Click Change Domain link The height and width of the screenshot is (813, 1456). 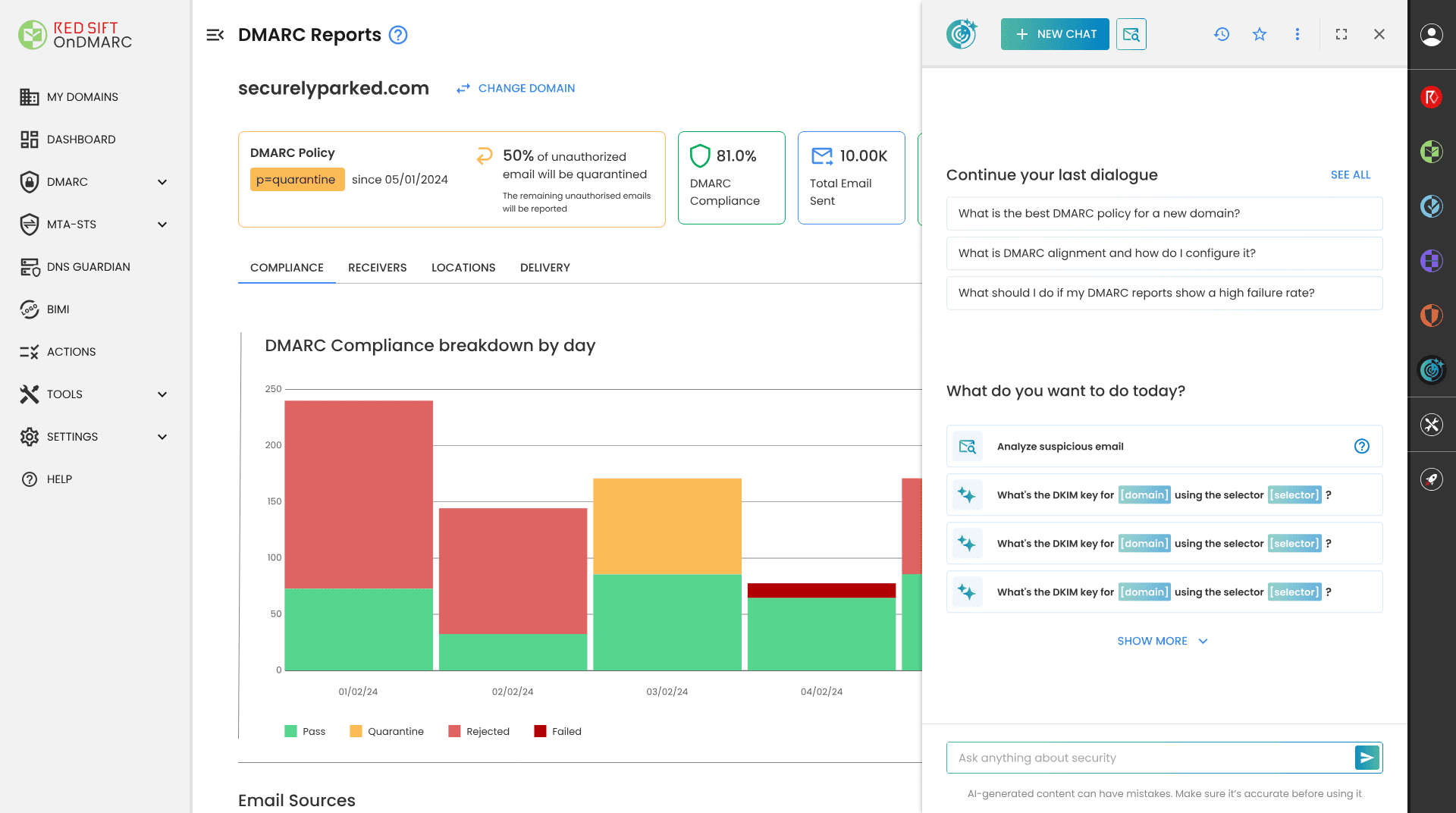point(516,88)
